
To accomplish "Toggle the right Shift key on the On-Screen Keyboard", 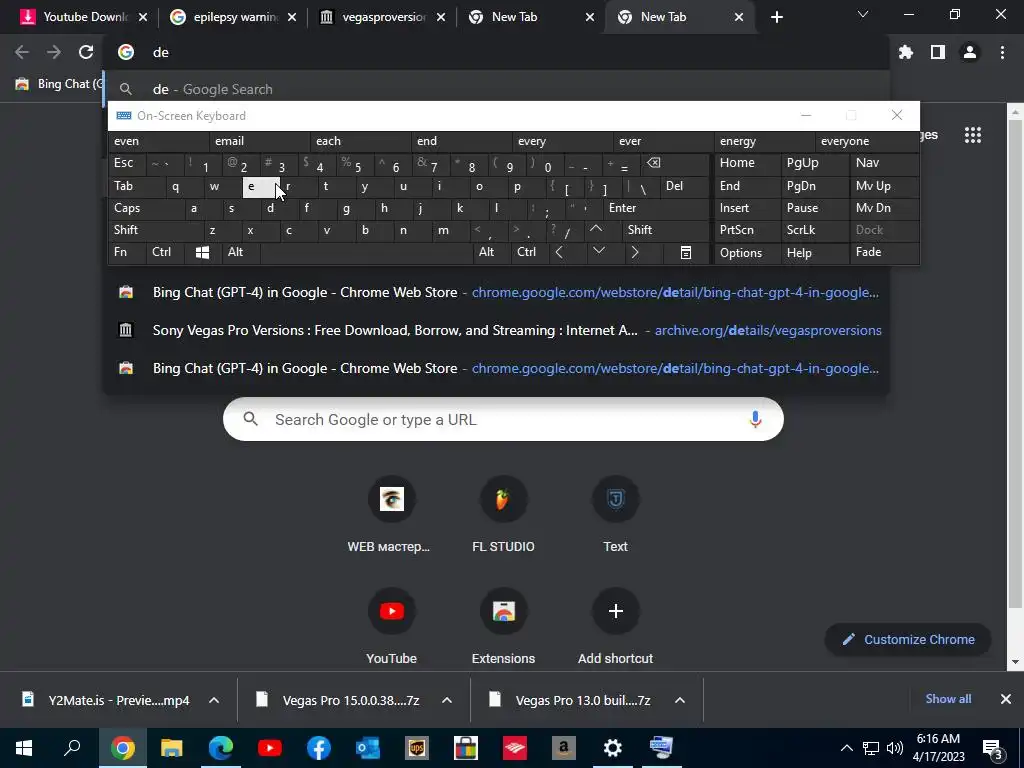I will coord(665,230).
